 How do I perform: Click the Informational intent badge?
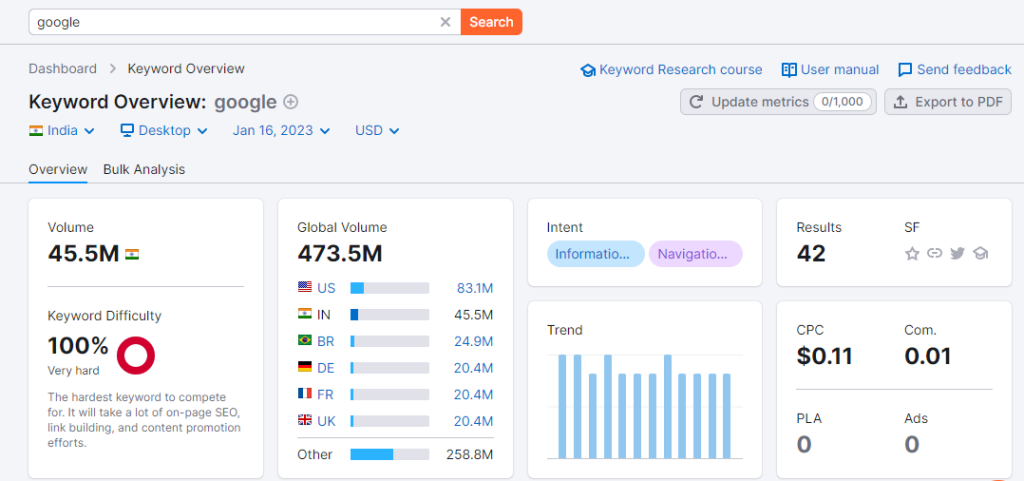click(x=596, y=254)
